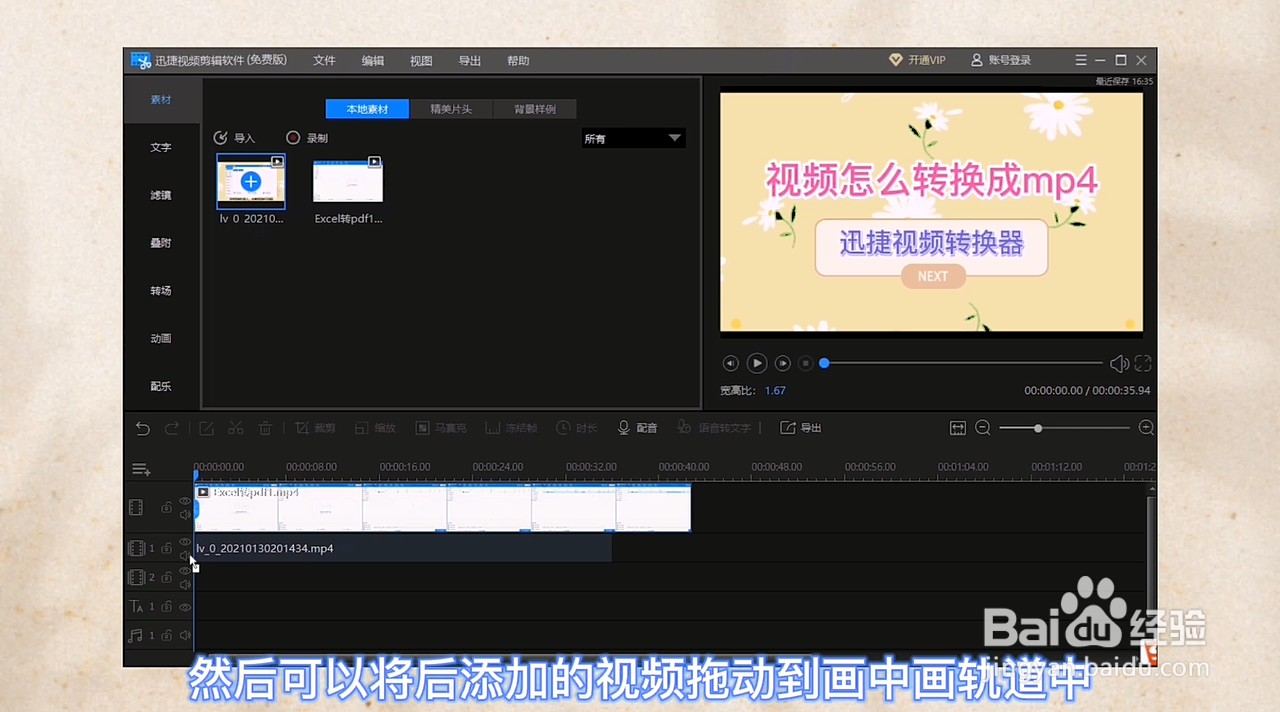Open the 转场 transitions panel
Viewport: 1280px width, 712px height.
[160, 290]
